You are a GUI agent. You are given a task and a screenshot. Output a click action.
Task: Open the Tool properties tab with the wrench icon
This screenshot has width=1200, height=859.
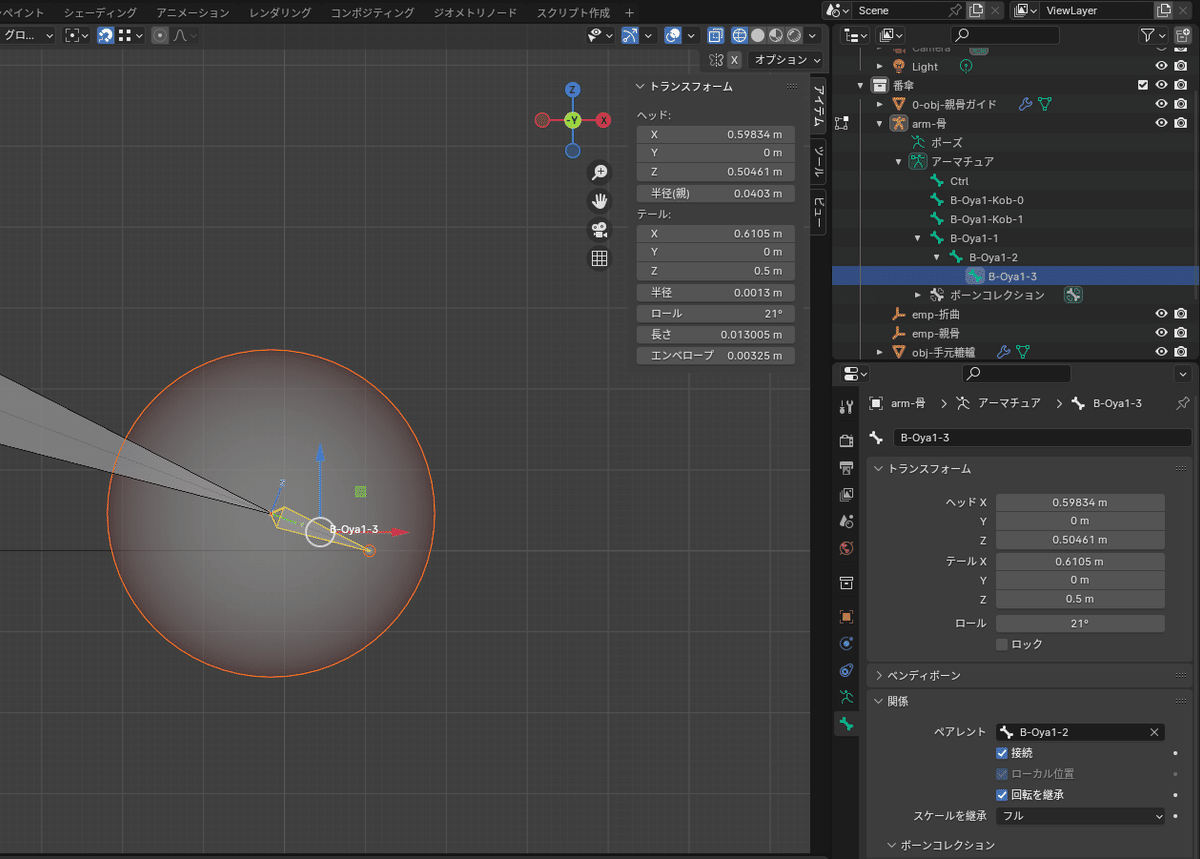click(846, 406)
